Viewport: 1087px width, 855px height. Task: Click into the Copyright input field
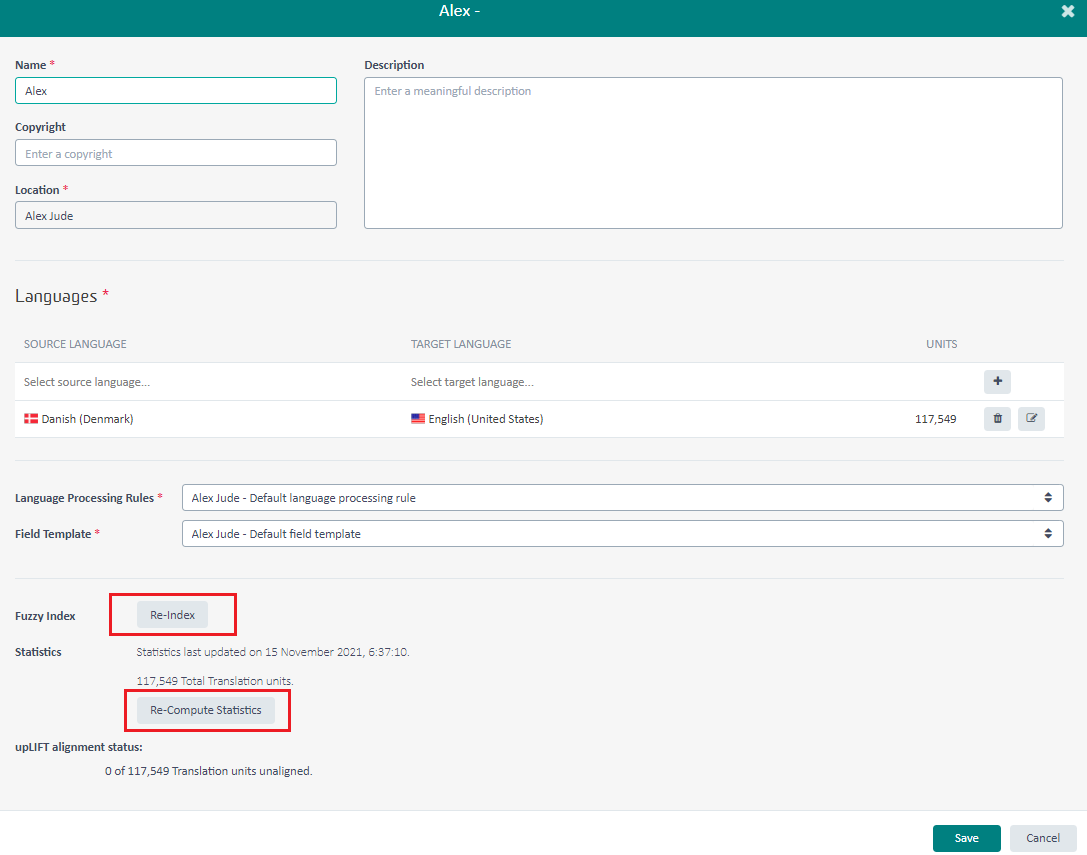(176, 153)
